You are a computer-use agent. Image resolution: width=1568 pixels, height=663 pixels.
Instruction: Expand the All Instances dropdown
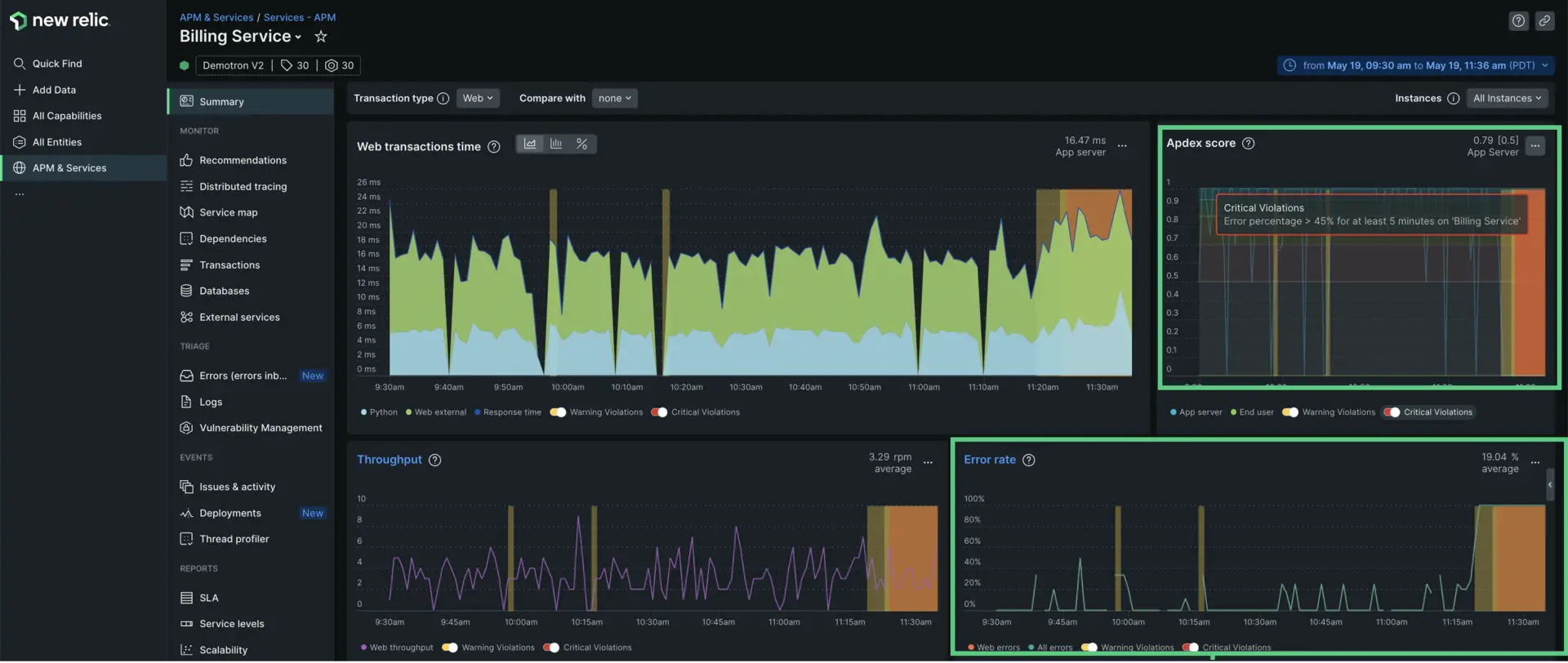[1507, 98]
